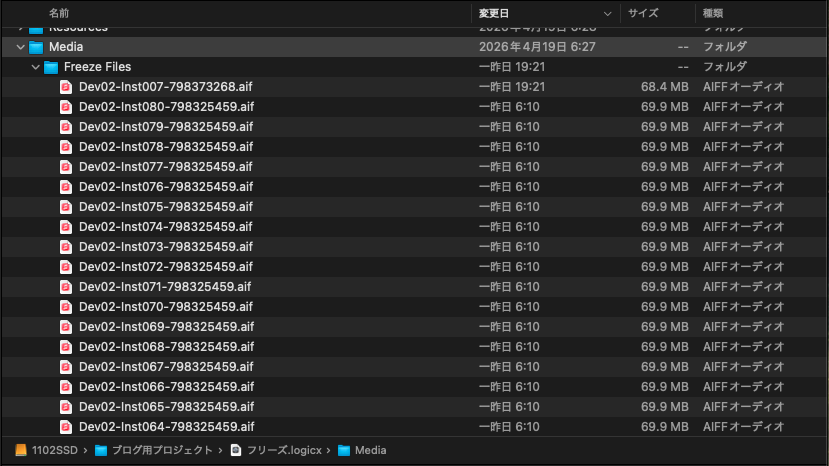
Task: Click the Dev02-Inst071 audio file icon
Action: coord(66,287)
